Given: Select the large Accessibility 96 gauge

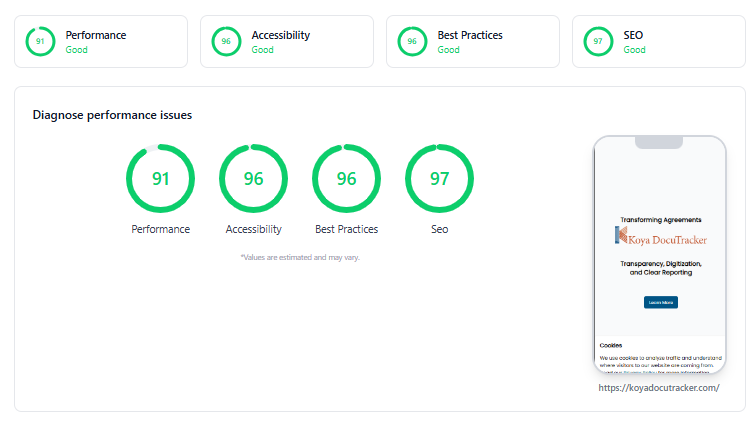Looking at the screenshot, I should 253,179.
